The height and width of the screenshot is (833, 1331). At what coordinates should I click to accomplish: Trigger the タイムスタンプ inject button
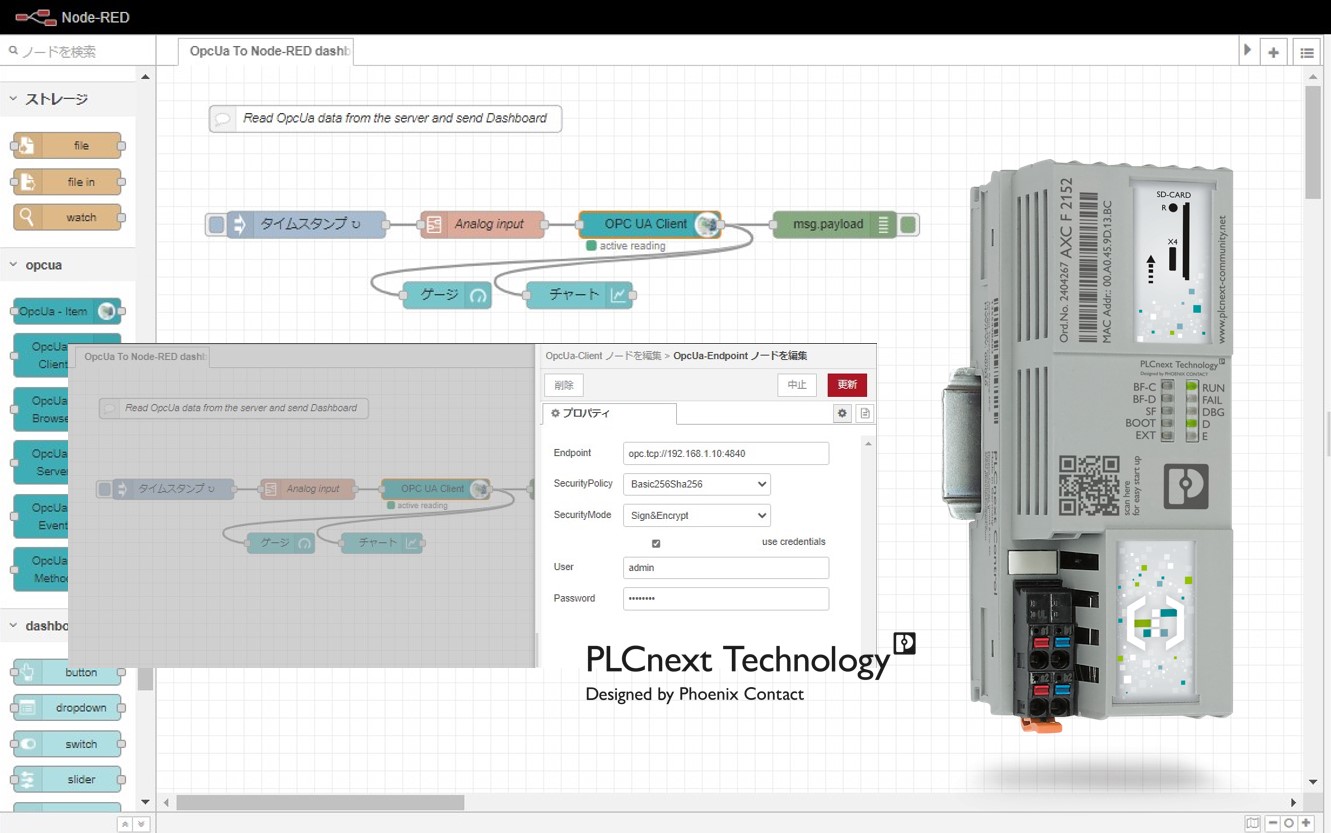click(216, 224)
